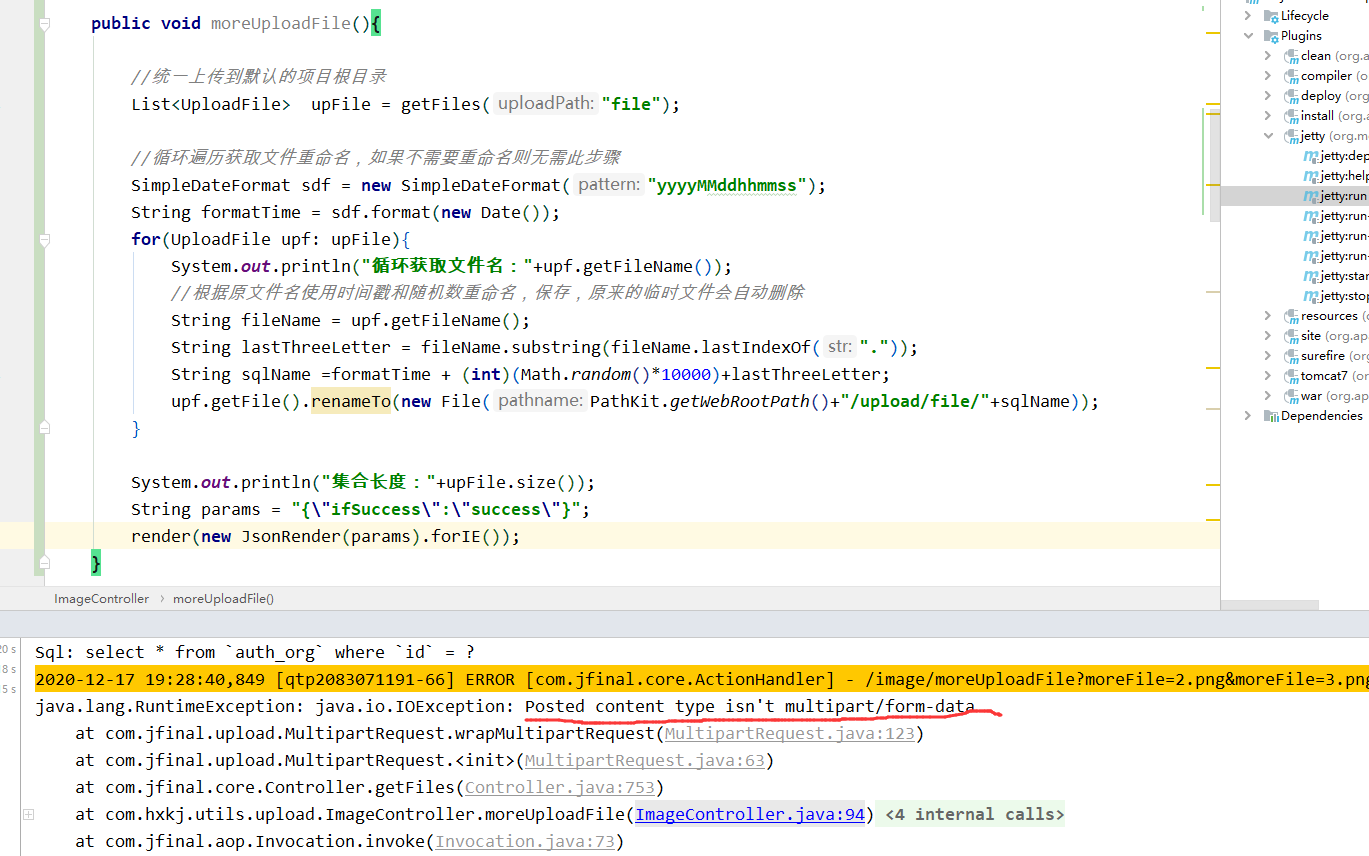
Task: Click the Lifecycle folder icon in Maven panel
Action: (x=1271, y=16)
